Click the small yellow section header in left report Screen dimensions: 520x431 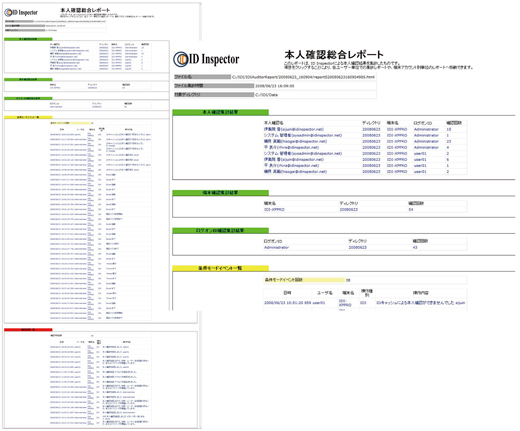click(28, 117)
